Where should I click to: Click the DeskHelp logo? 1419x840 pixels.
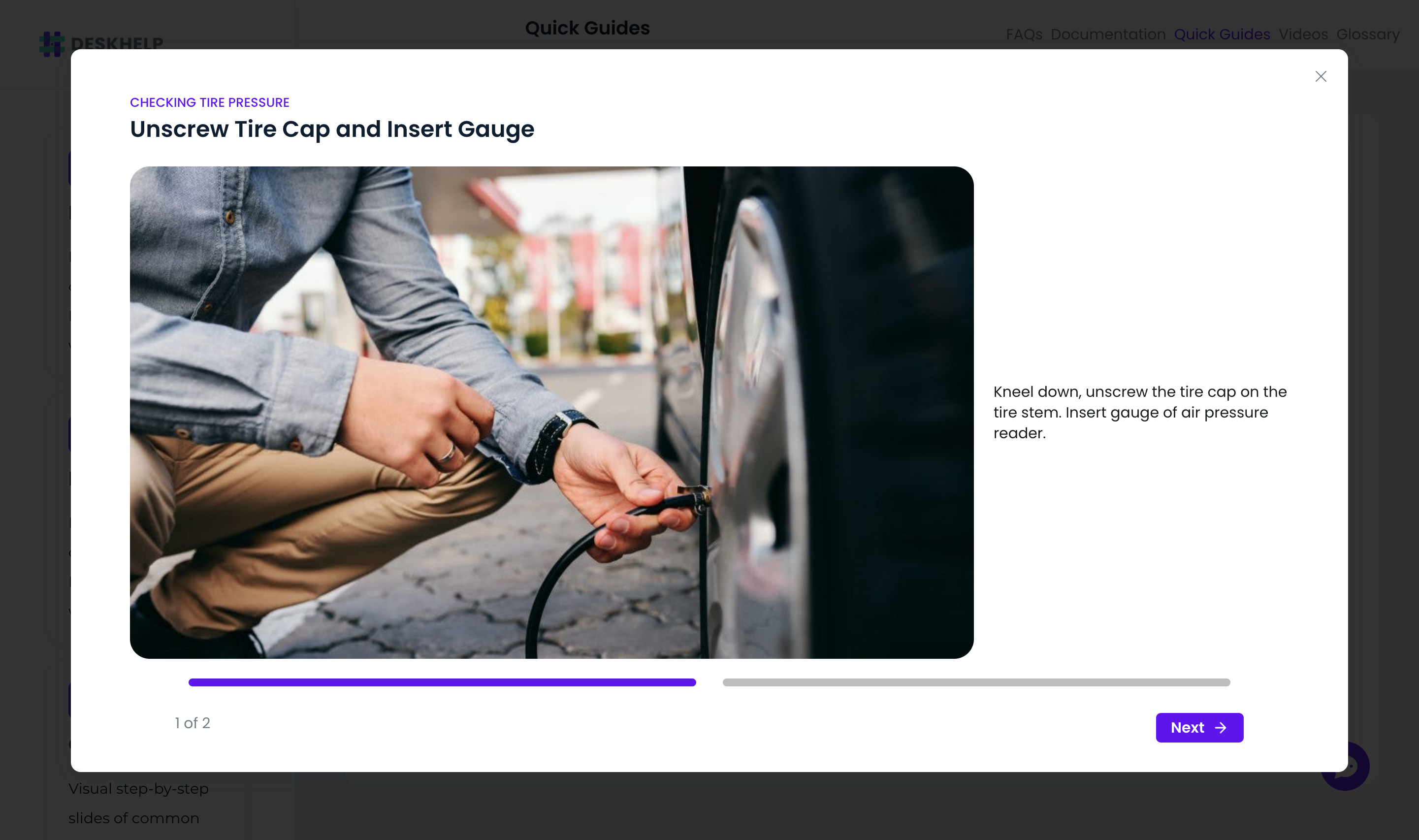tap(102, 44)
